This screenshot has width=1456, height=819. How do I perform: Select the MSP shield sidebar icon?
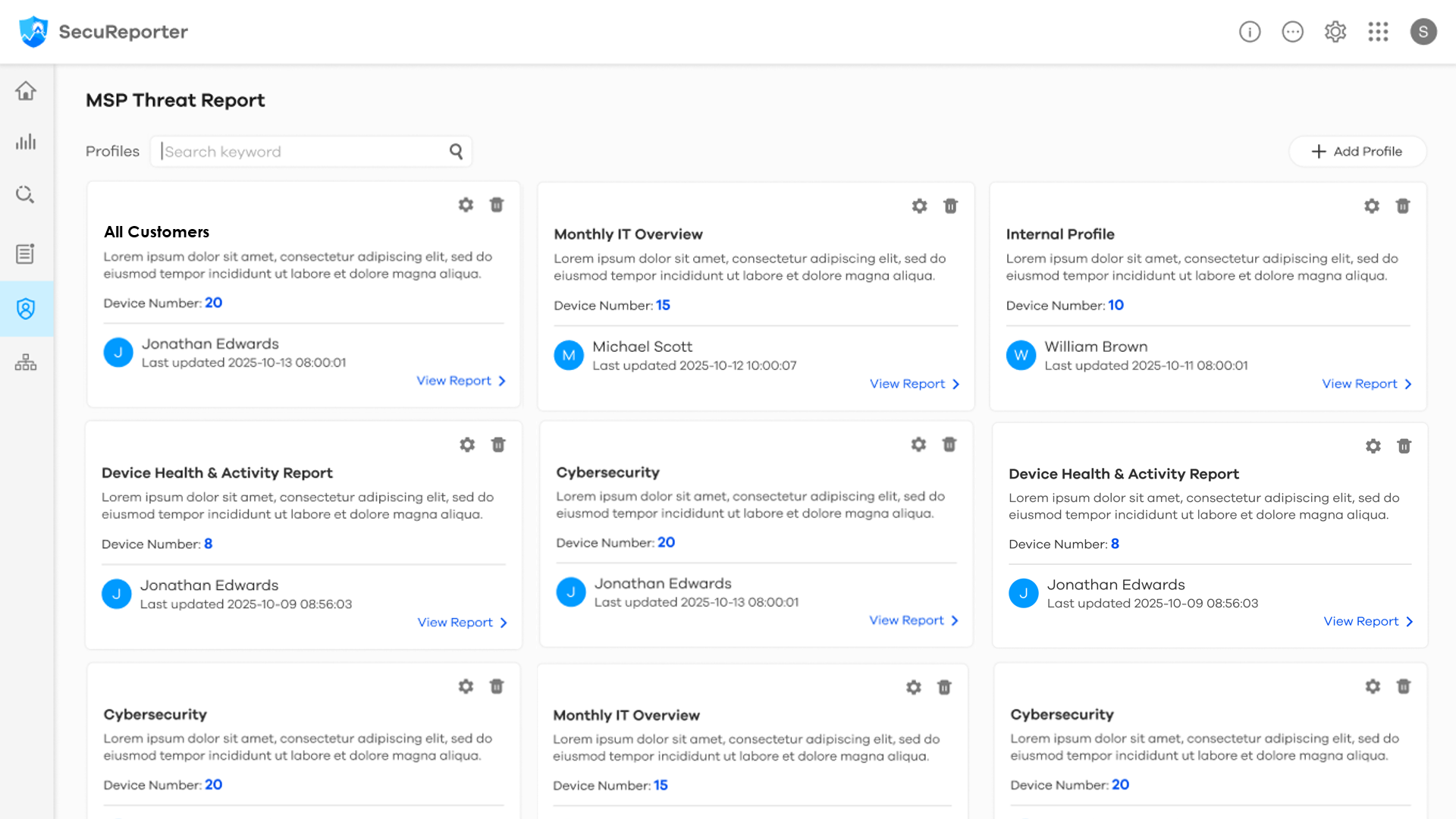26,309
